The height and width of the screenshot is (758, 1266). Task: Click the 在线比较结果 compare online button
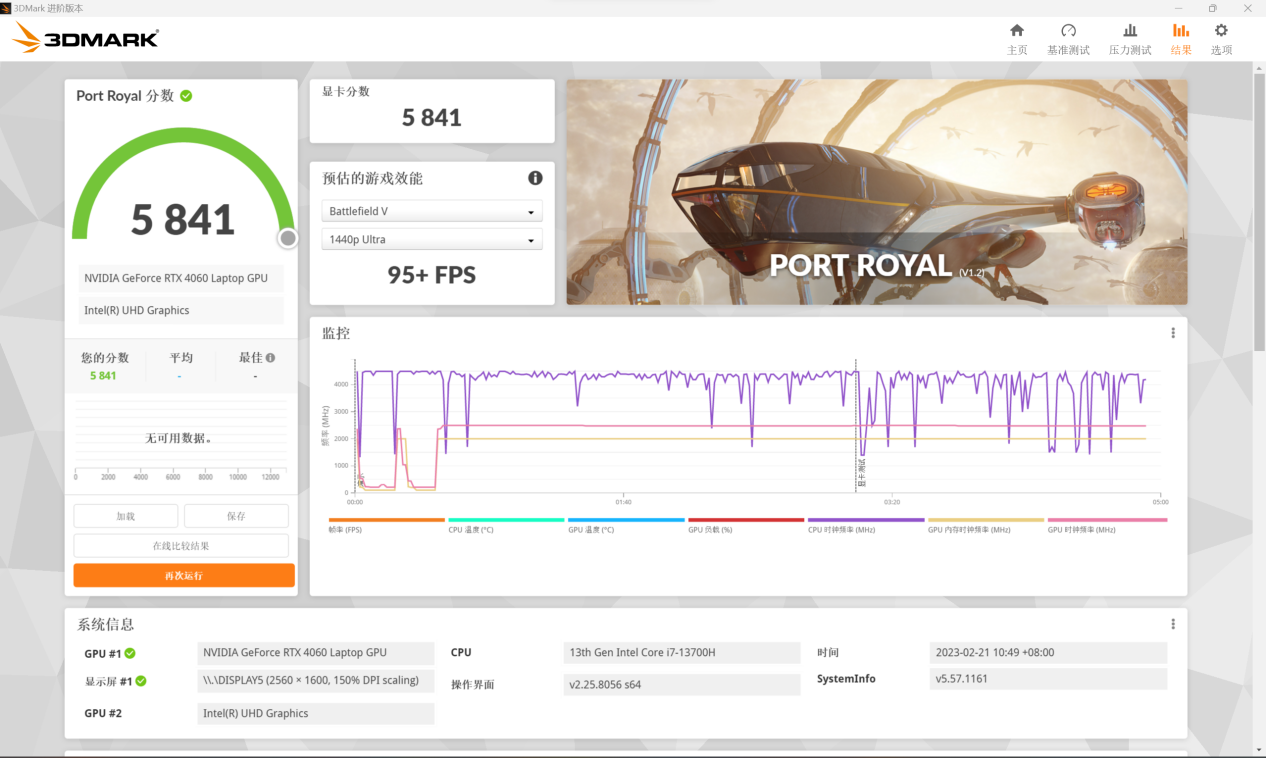point(181,546)
